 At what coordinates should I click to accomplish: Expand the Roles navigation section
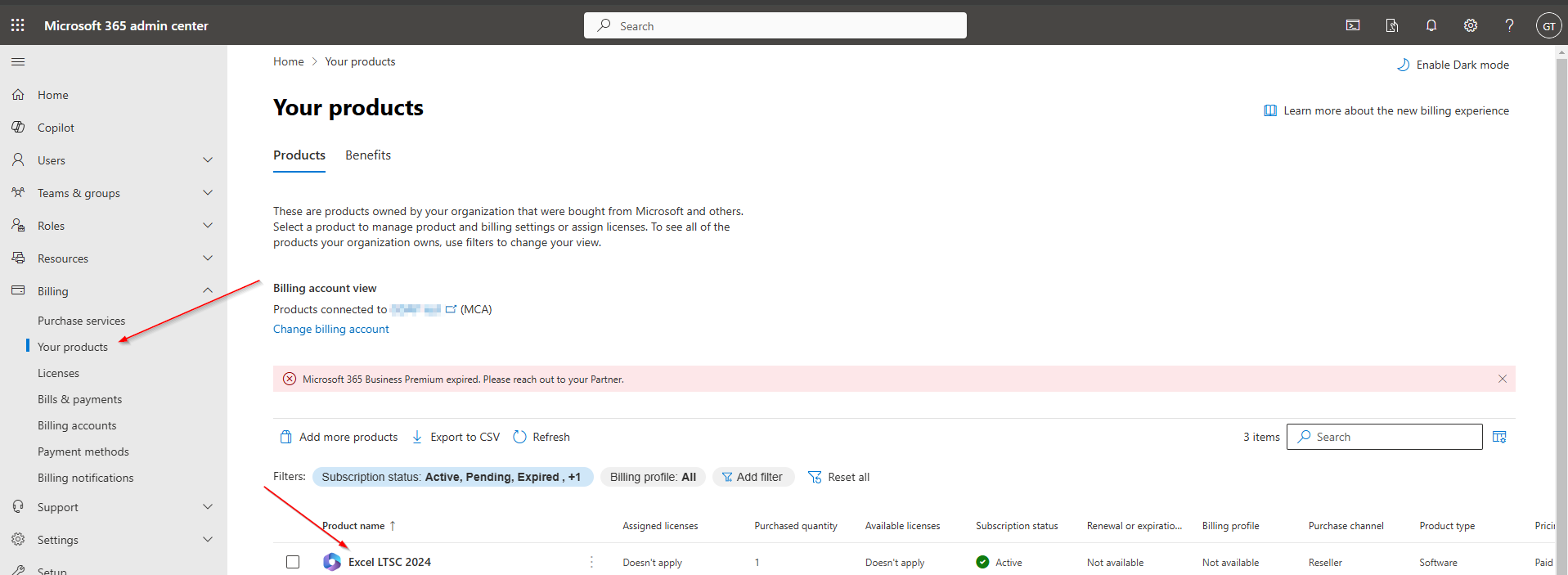208,226
